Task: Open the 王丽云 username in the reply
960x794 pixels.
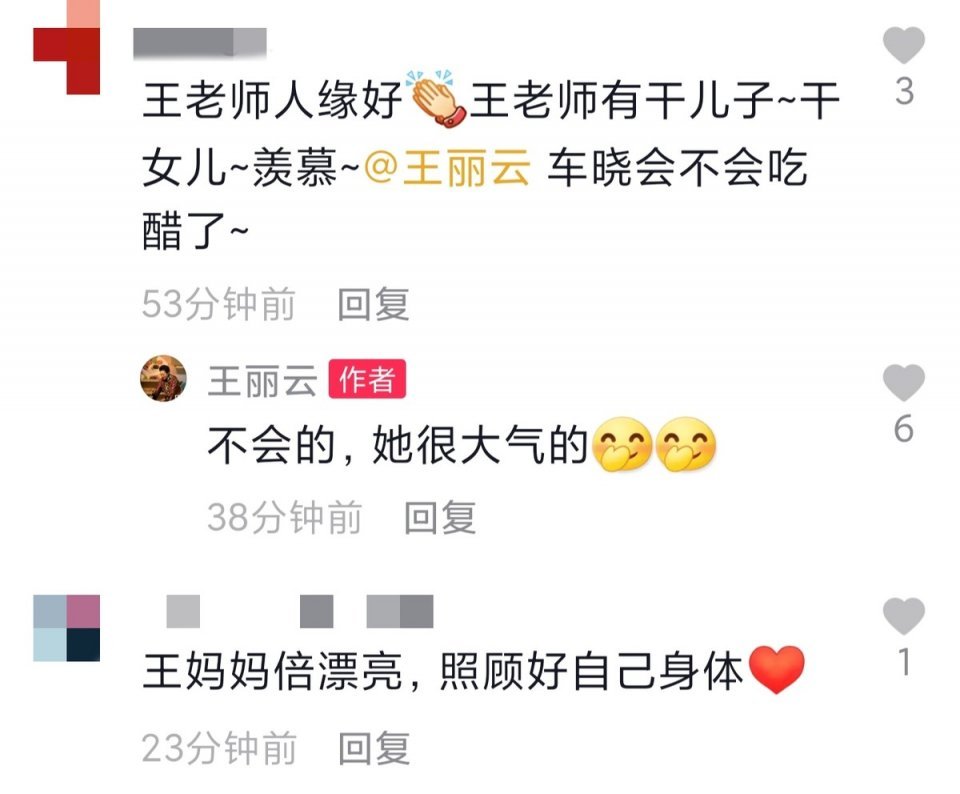Action: pos(262,380)
